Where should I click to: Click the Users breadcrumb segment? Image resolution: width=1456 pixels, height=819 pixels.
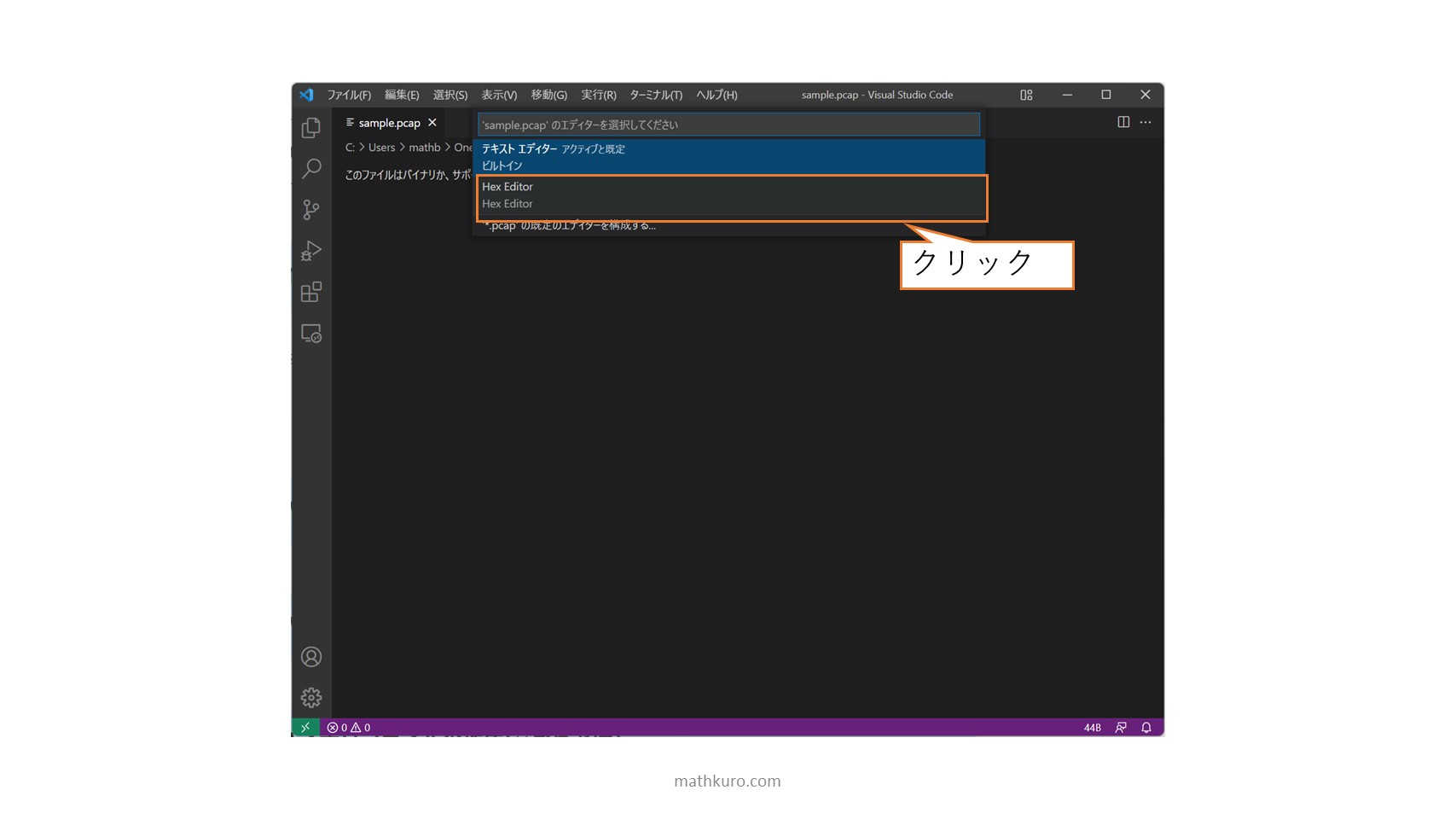coord(382,148)
